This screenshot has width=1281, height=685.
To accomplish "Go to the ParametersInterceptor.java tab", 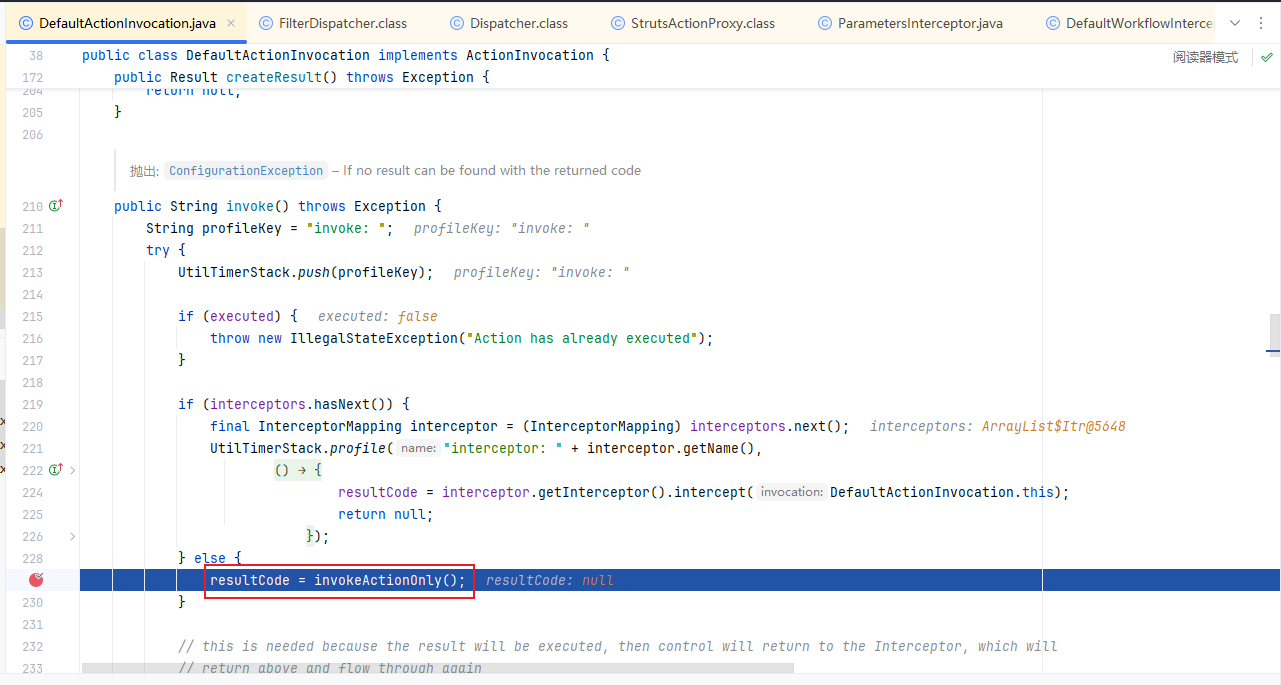I will pos(910,23).
